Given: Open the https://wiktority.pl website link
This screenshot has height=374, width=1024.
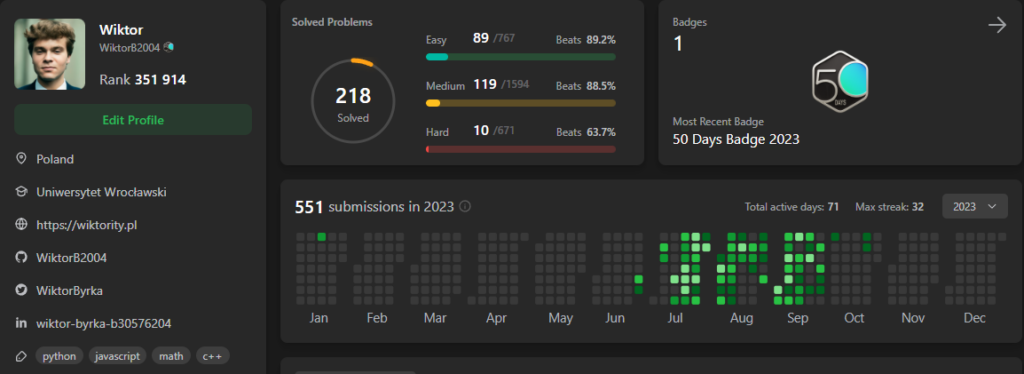Looking at the screenshot, I should [x=87, y=225].
